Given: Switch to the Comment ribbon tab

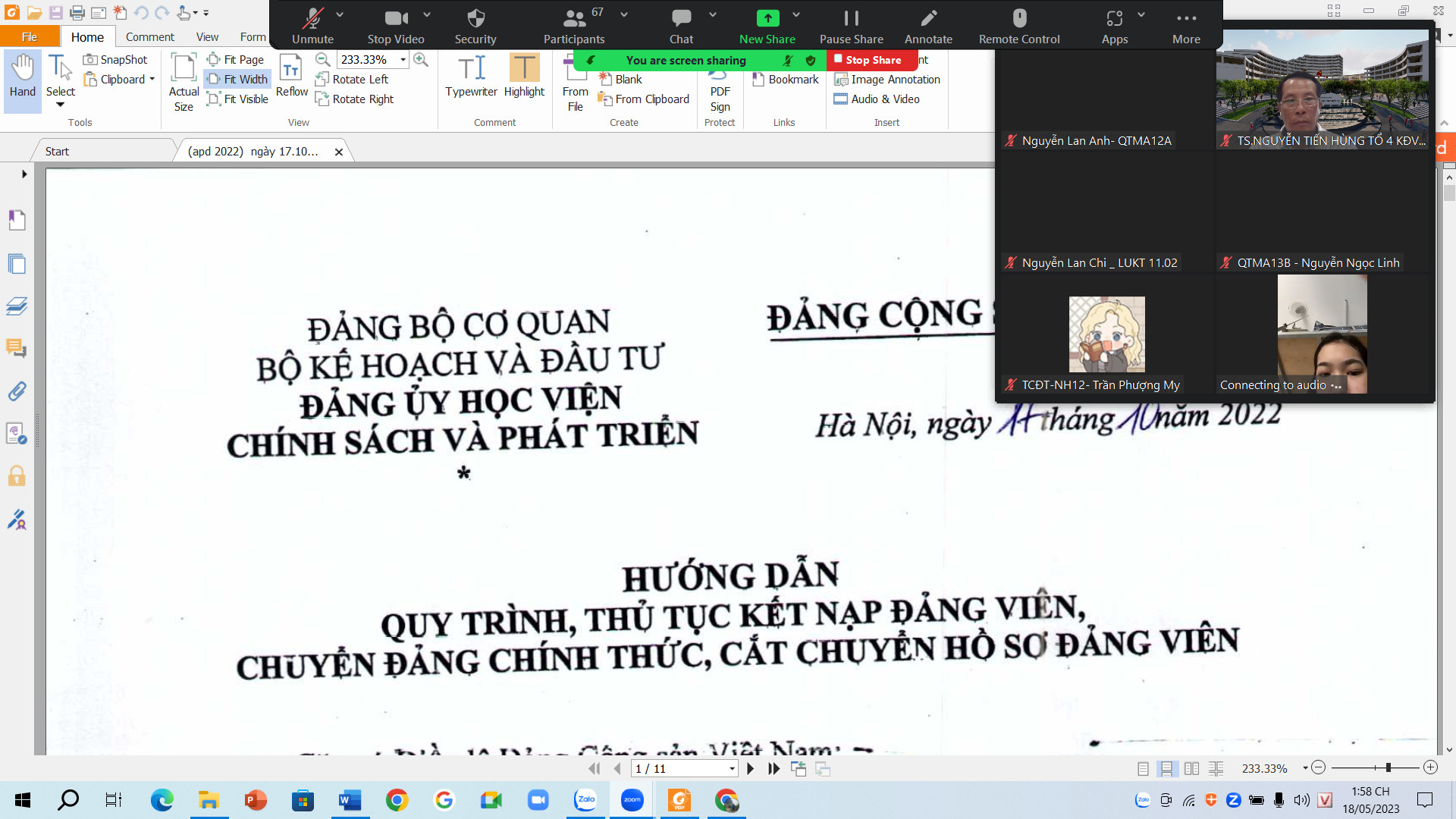Looking at the screenshot, I should pyautogui.click(x=149, y=36).
